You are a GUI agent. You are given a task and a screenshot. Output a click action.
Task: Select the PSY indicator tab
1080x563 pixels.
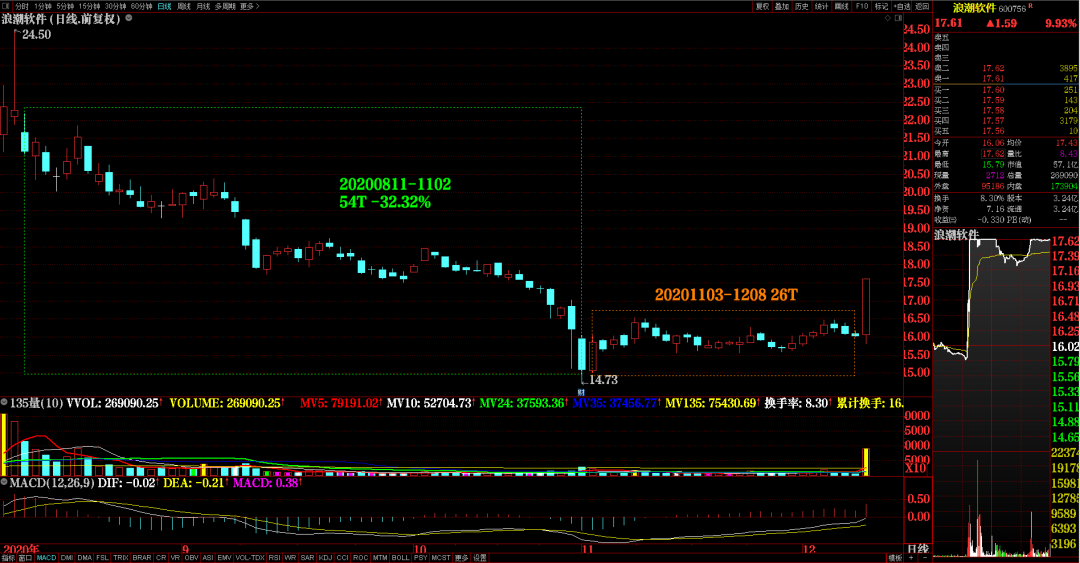tap(420, 557)
